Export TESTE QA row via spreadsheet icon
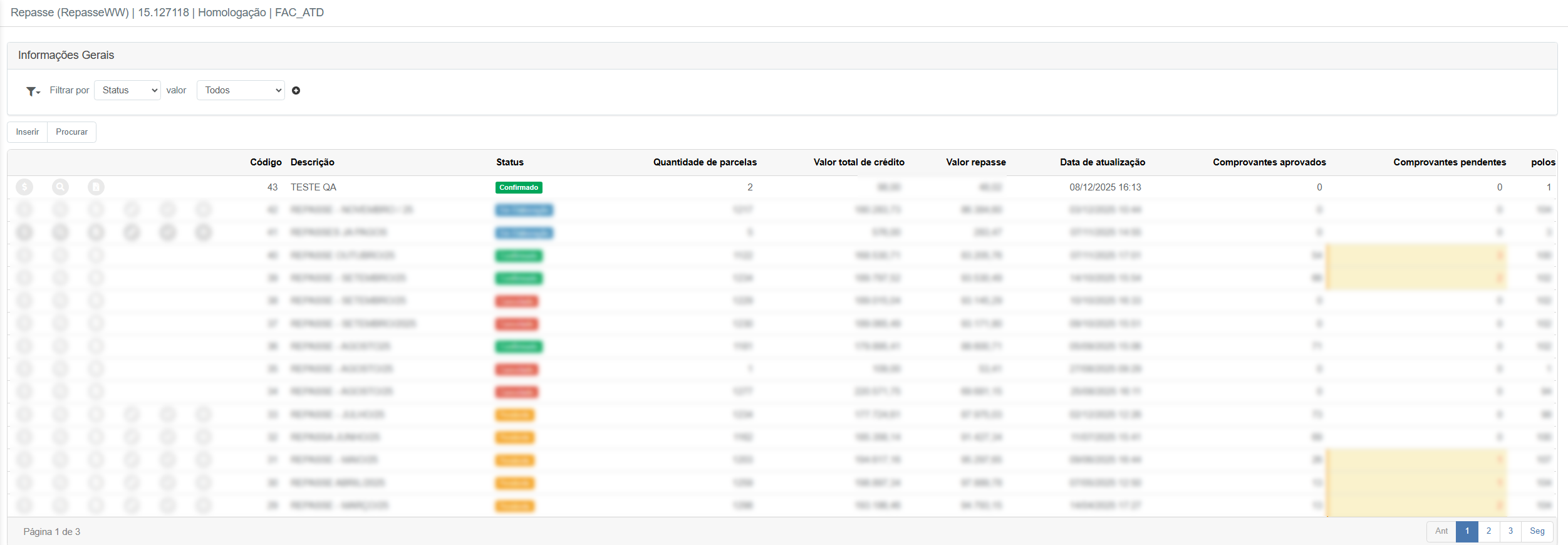The height and width of the screenshot is (545, 1568). click(x=96, y=187)
